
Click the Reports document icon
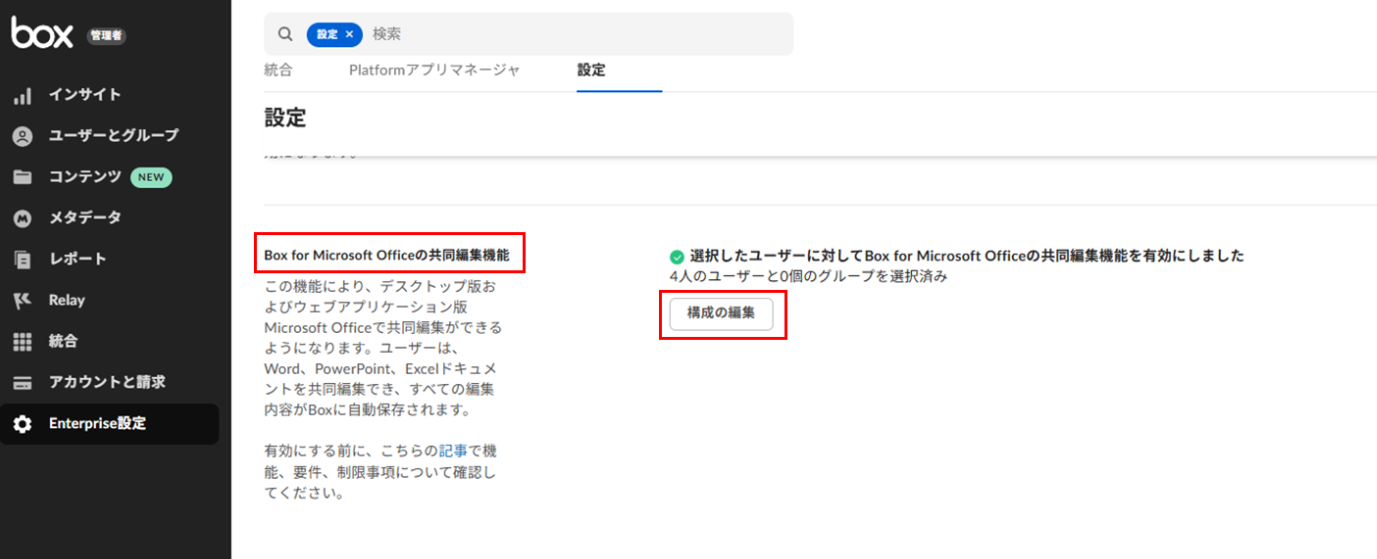click(22, 259)
